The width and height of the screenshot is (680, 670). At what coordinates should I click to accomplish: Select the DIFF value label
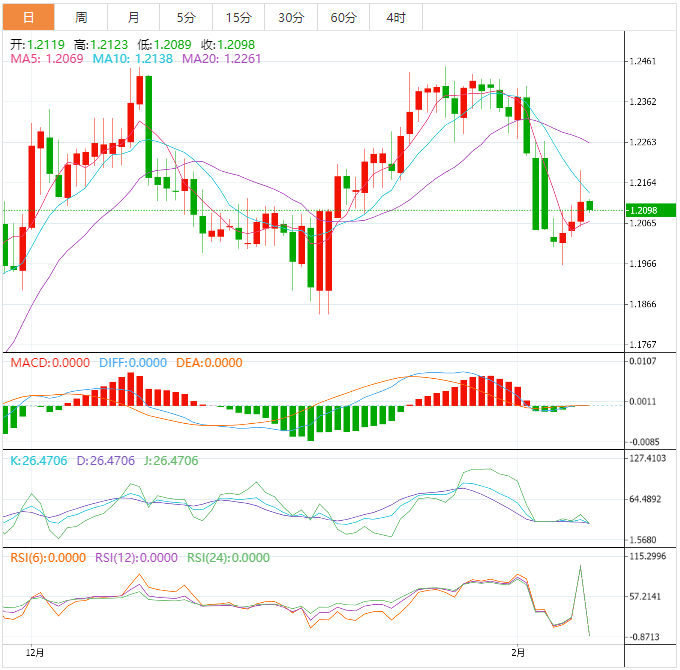(132, 362)
